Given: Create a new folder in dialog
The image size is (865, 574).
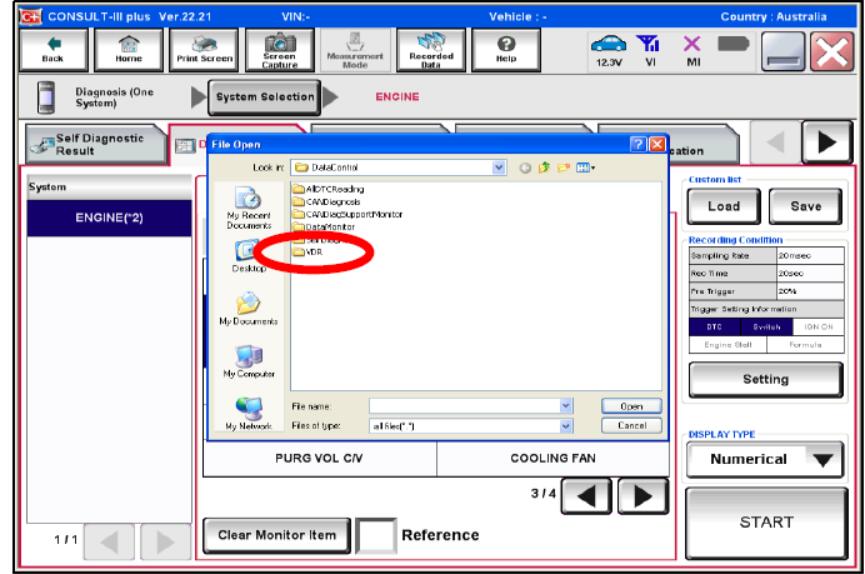Looking at the screenshot, I should pos(563,167).
